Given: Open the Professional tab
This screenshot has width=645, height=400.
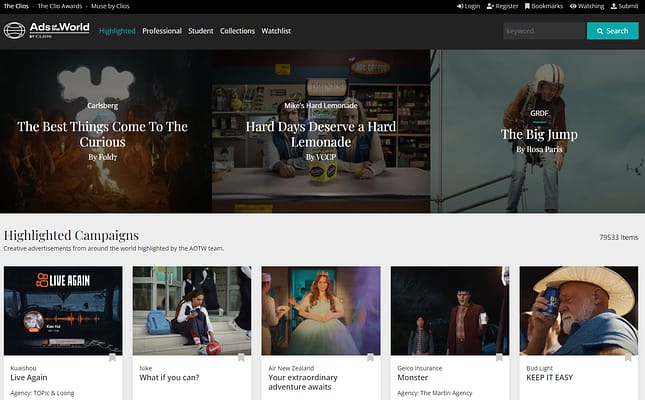Looking at the screenshot, I should coord(162,31).
